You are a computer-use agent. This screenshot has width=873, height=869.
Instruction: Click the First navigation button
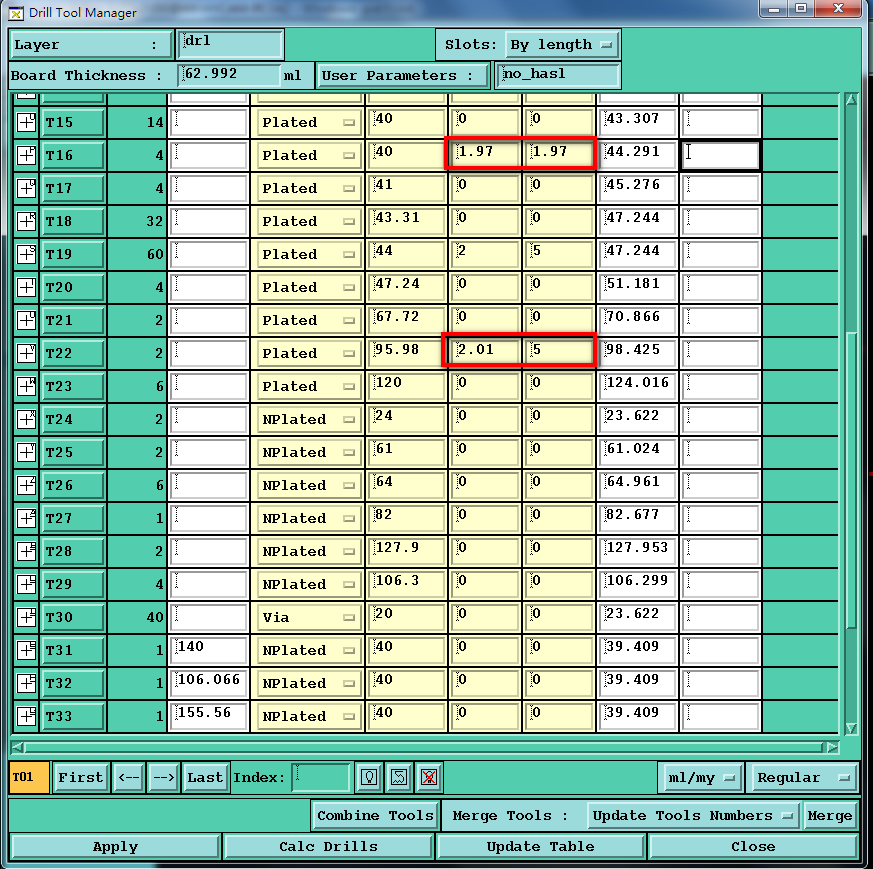click(x=81, y=777)
